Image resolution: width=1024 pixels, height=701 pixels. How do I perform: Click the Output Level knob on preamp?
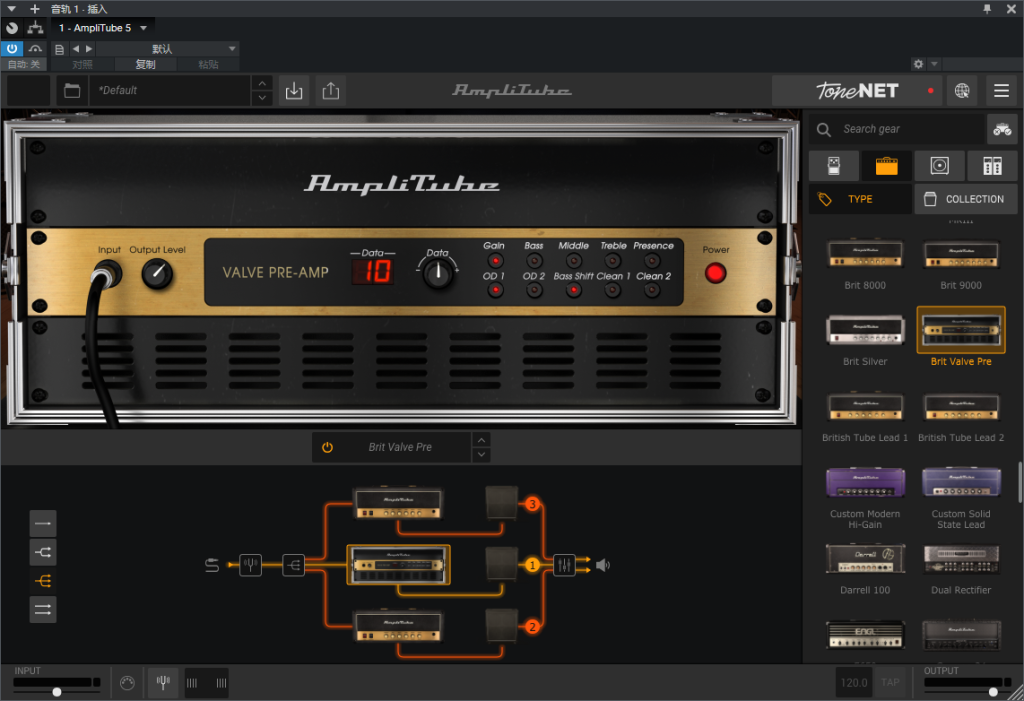(157, 274)
